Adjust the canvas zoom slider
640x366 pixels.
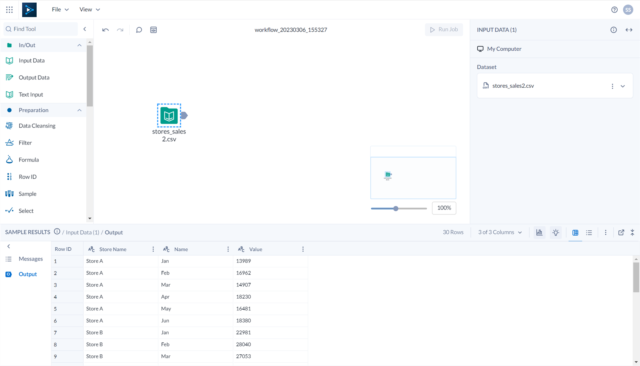pyautogui.click(x=396, y=209)
